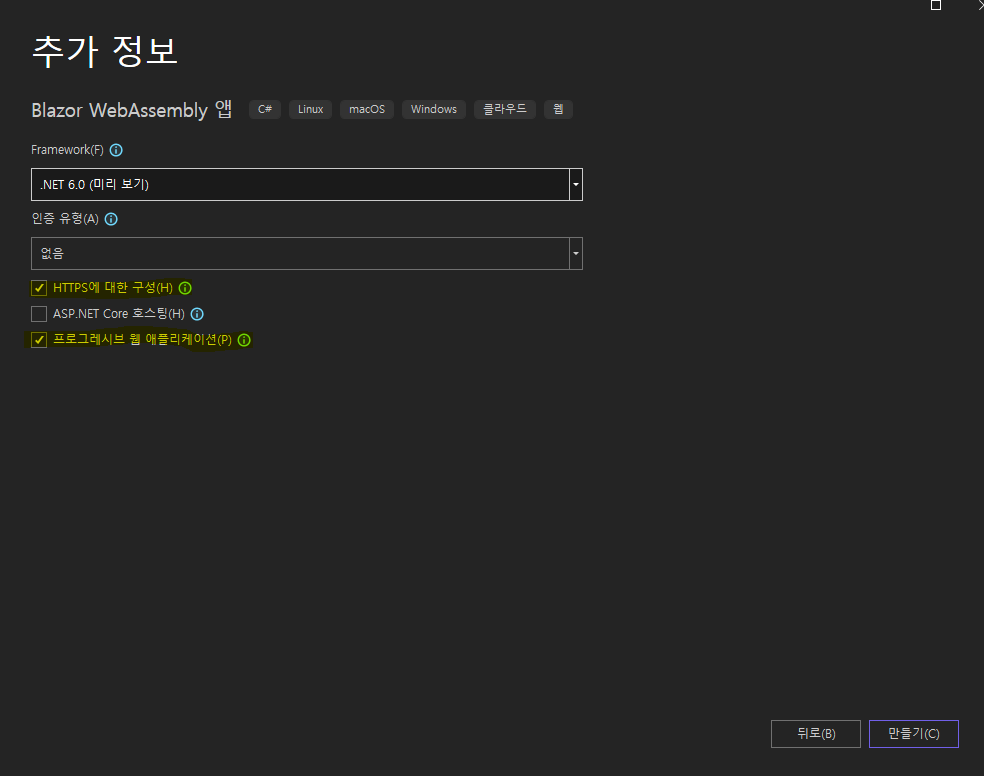984x776 pixels.
Task: Click the Linux tag
Action: pyautogui.click(x=311, y=109)
